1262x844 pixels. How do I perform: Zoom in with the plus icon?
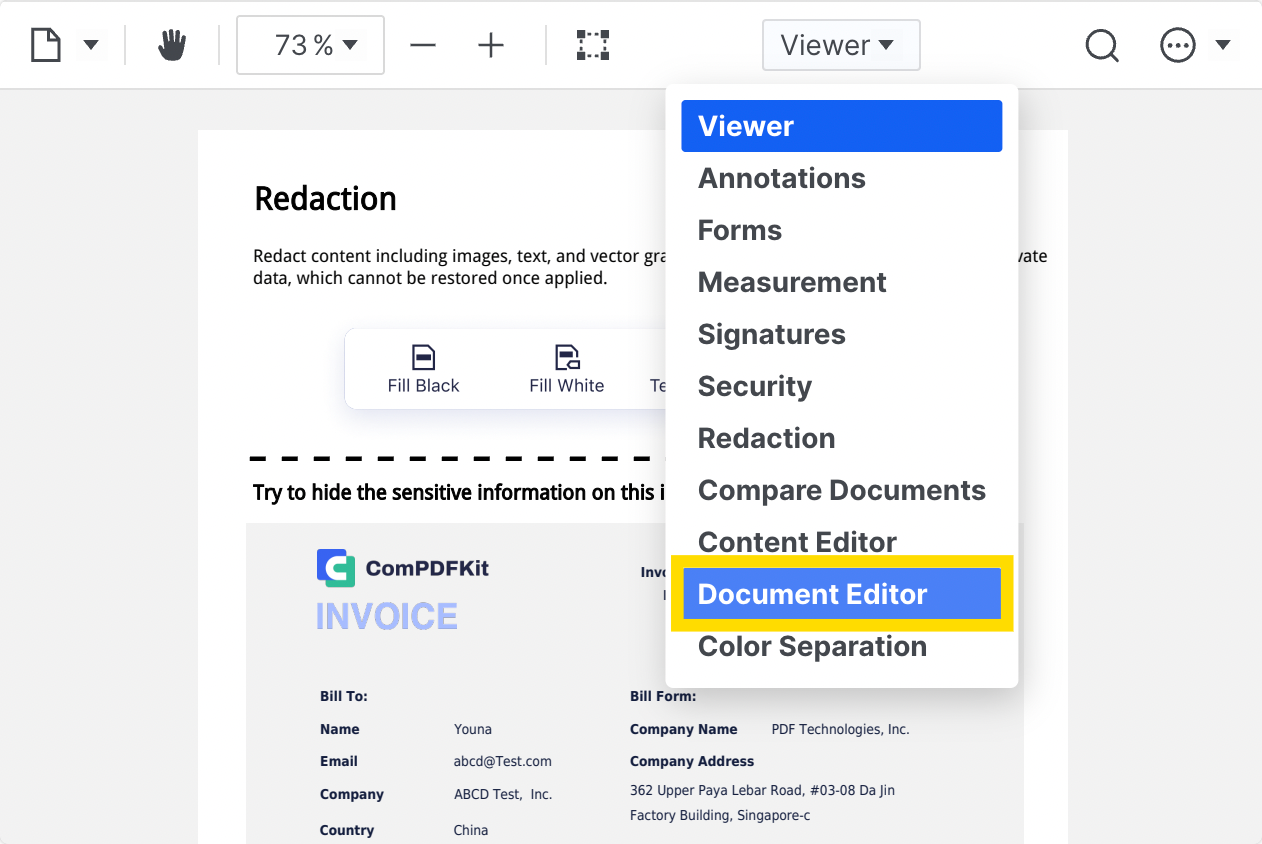click(491, 45)
